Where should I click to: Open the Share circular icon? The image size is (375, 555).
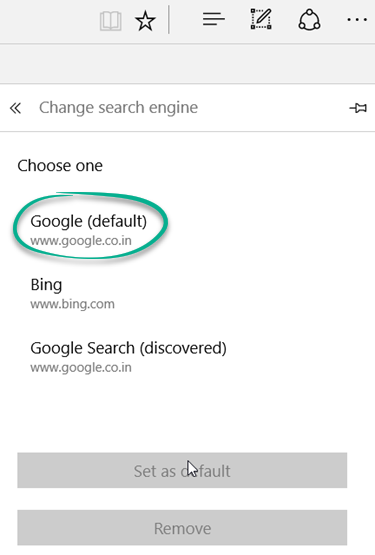(x=309, y=20)
